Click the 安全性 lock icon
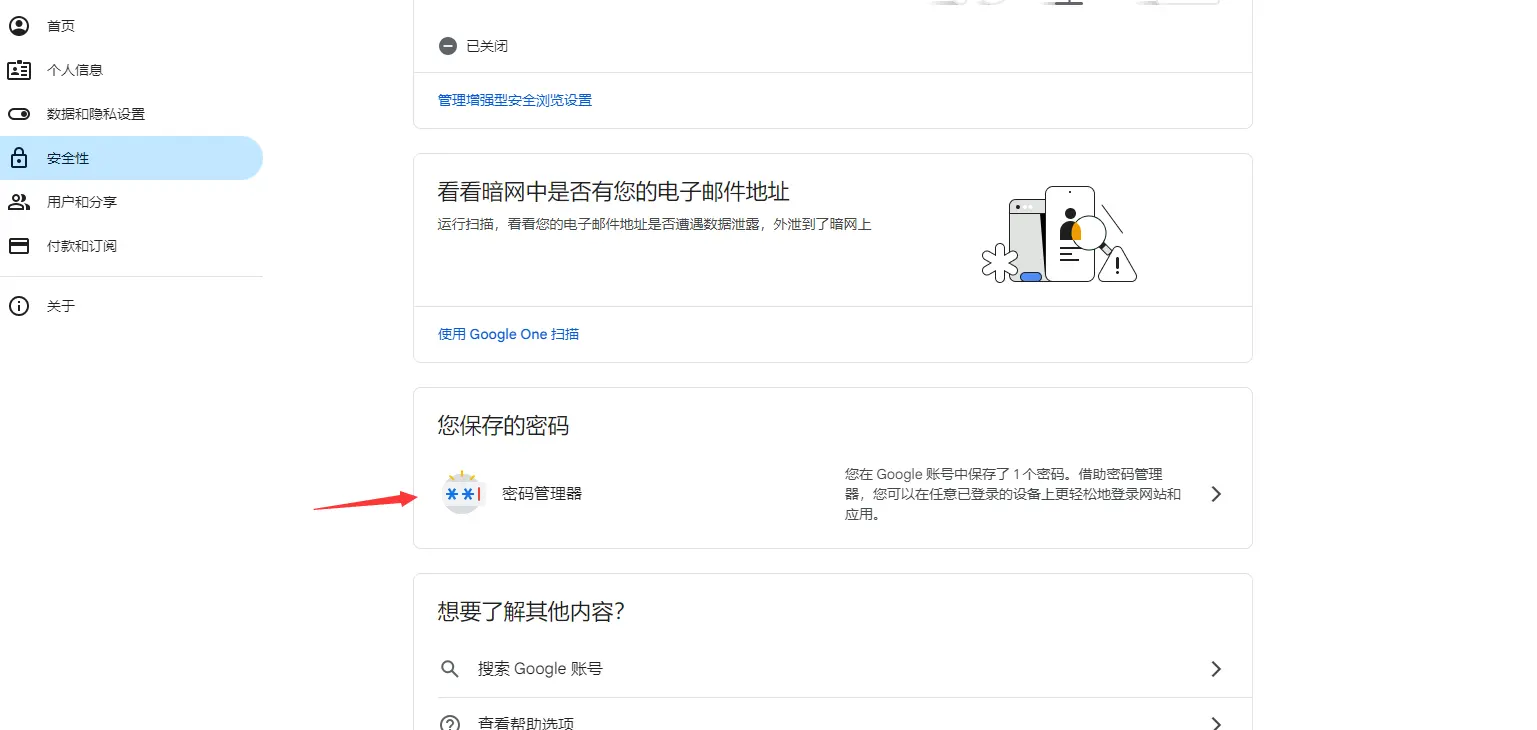Viewport: 1537px width, 730px height. tap(19, 158)
